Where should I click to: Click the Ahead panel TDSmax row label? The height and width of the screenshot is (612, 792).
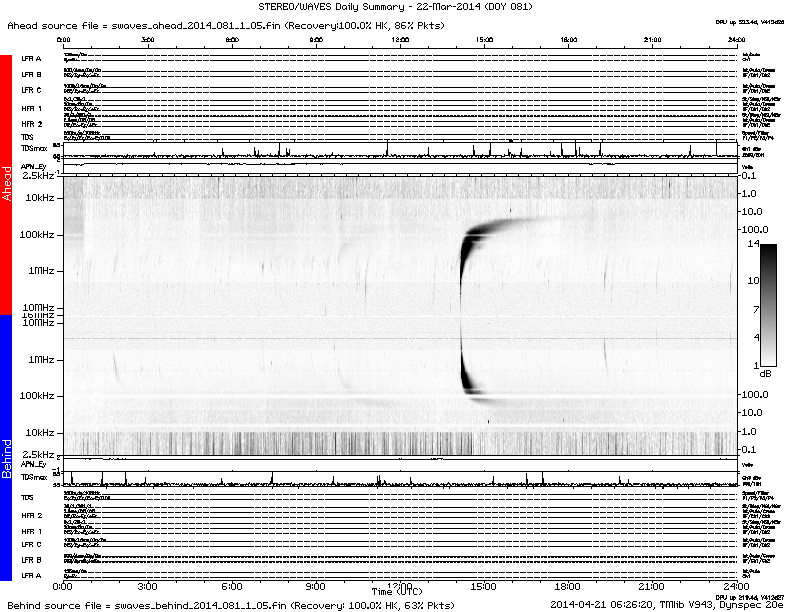34,148
